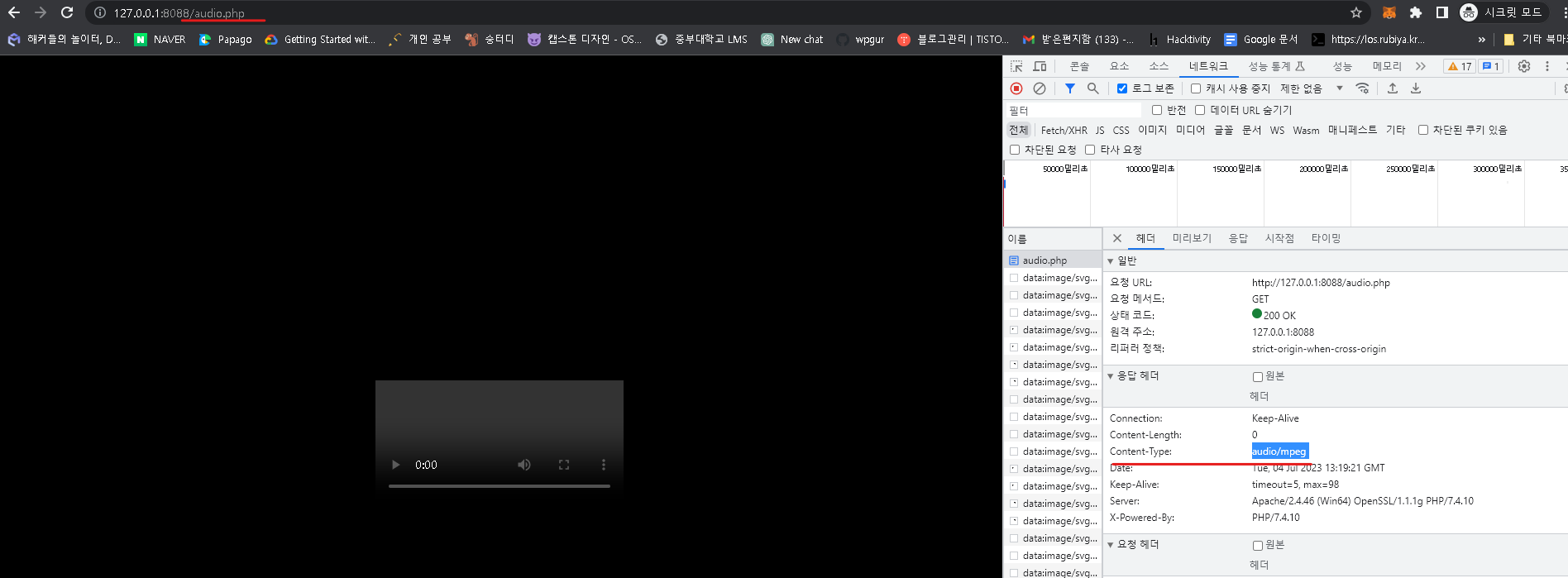This screenshot has width=1568, height=578.
Task: Seek on the media player progress bar
Action: point(500,486)
